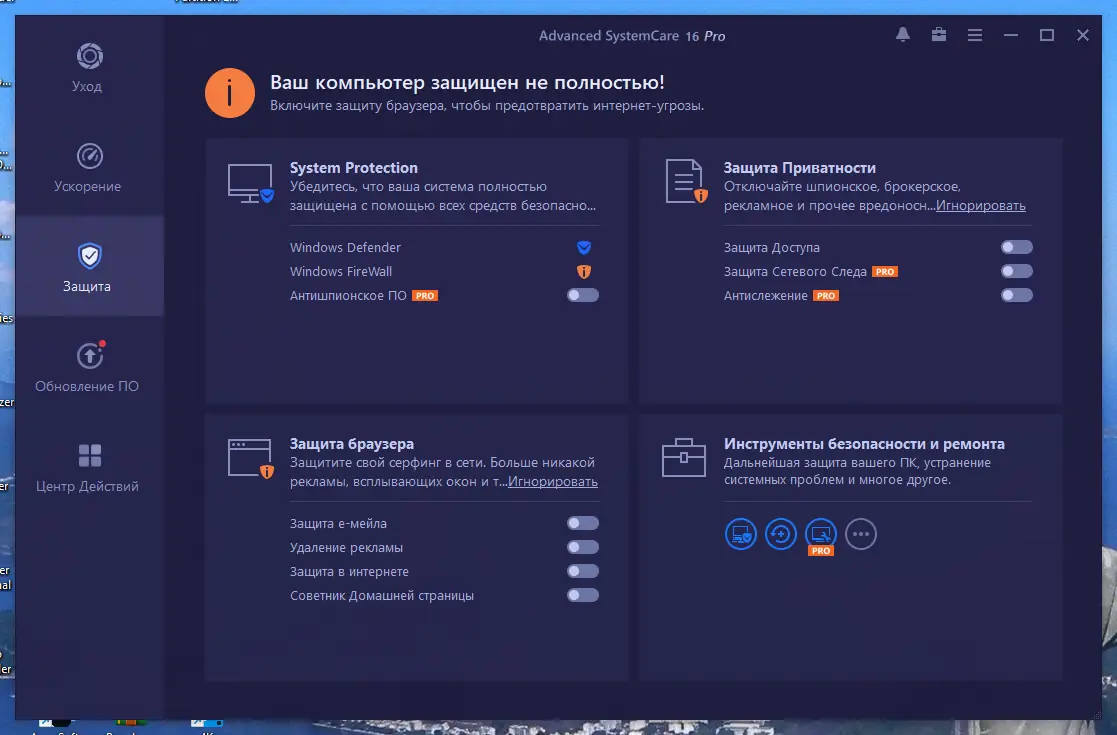1117x735 pixels.
Task: Click the Защита Приватности heading
Action: tap(799, 168)
